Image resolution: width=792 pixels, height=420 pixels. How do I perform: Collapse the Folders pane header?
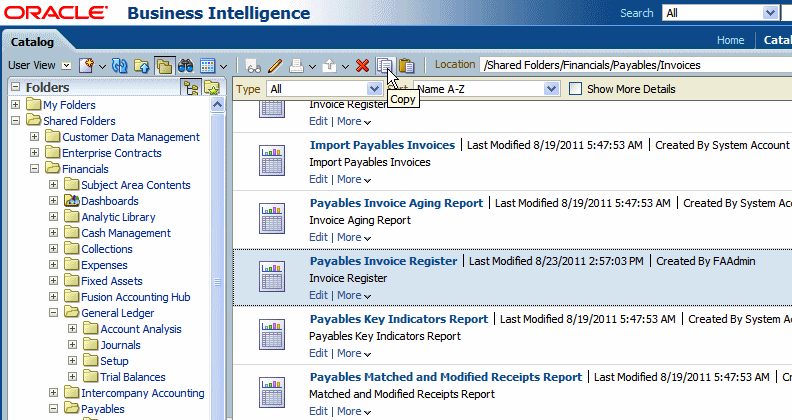click(16, 87)
